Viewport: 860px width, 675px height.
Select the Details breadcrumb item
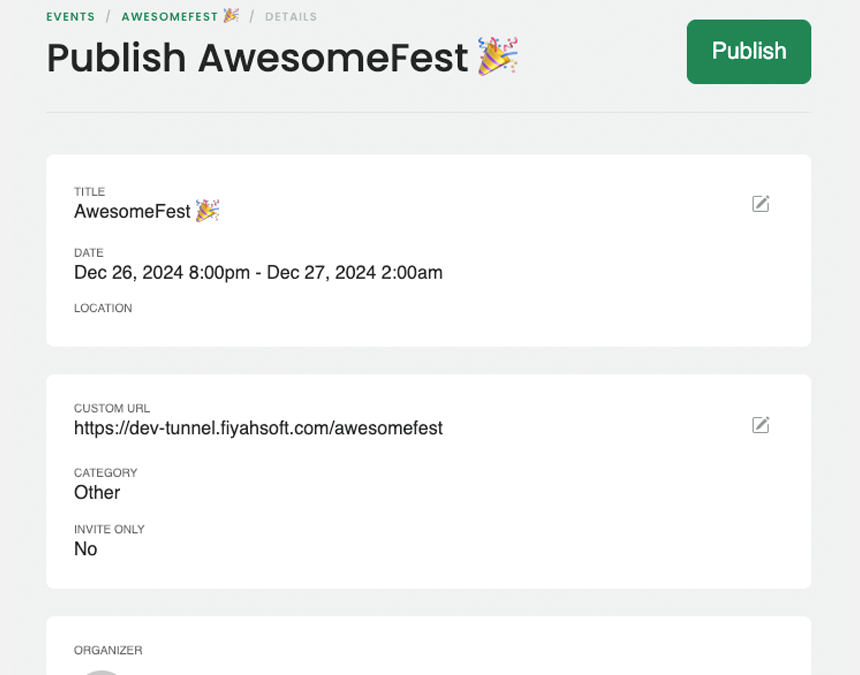pyautogui.click(x=291, y=16)
